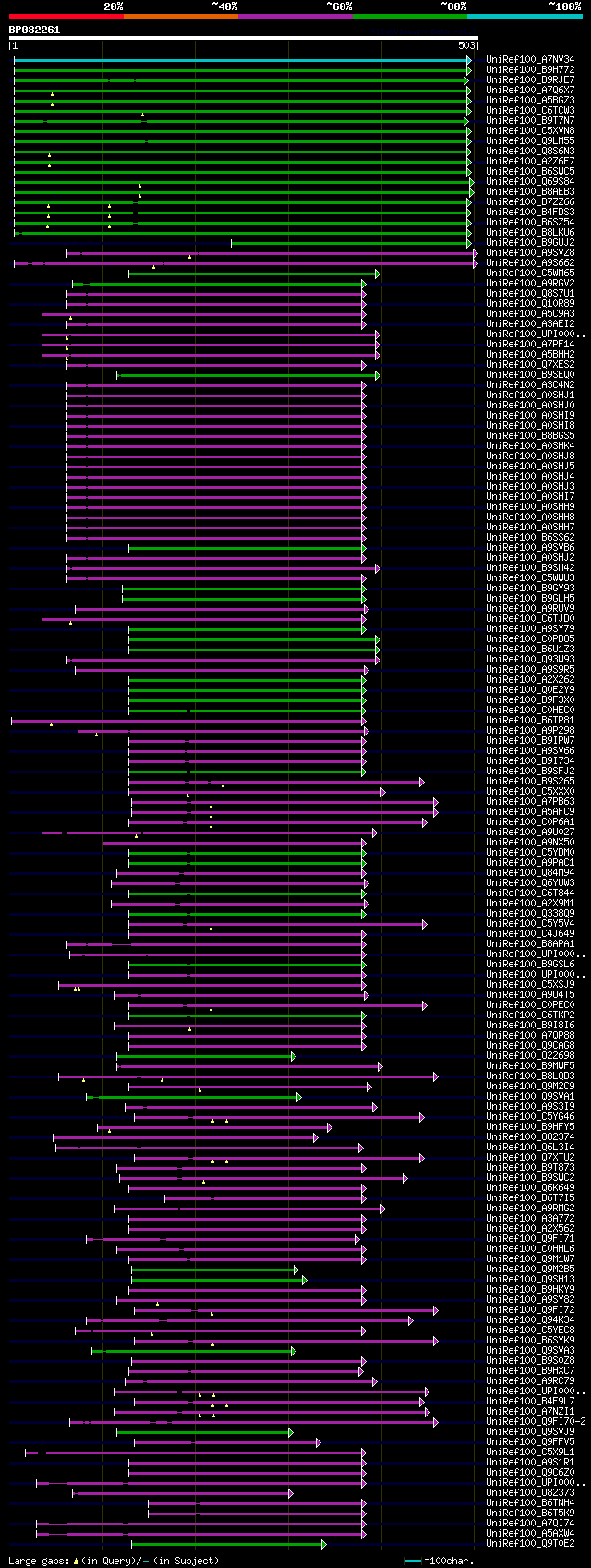Select the UniRef100_A2Z6E7 label

[530, 162]
